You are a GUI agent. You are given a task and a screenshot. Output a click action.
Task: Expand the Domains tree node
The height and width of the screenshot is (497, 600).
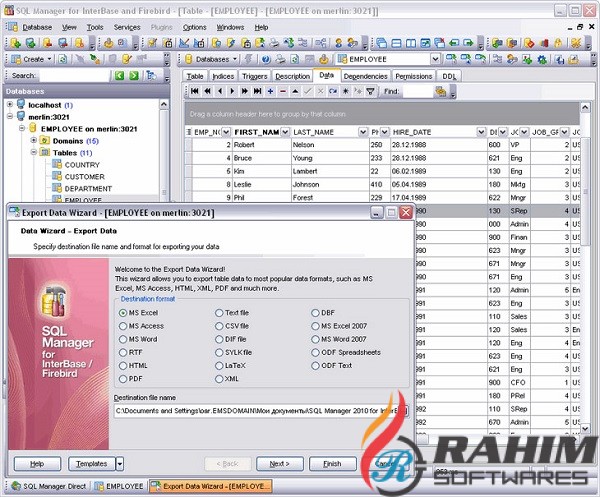34,140
